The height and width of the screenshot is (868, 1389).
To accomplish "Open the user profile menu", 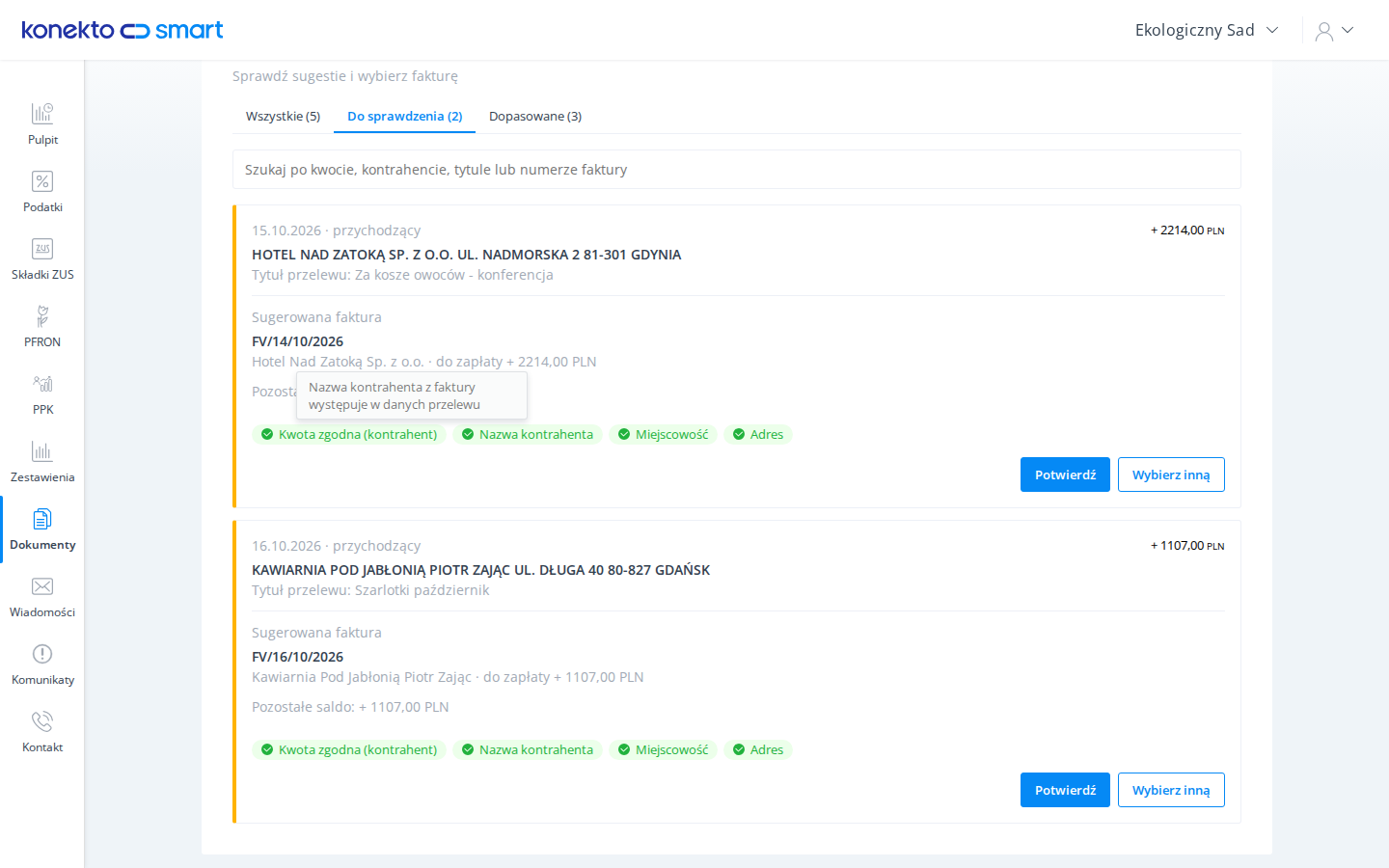I will (x=1335, y=31).
